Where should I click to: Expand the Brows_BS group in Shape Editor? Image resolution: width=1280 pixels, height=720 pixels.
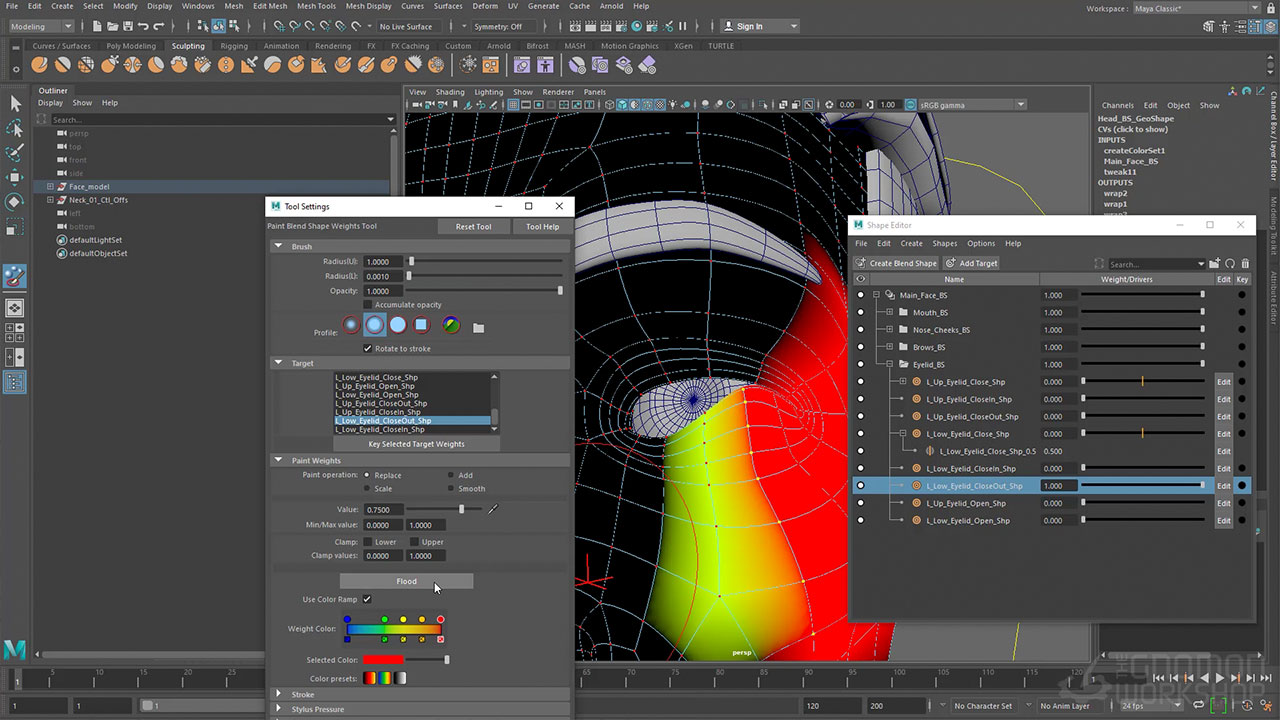pyautogui.click(x=889, y=347)
